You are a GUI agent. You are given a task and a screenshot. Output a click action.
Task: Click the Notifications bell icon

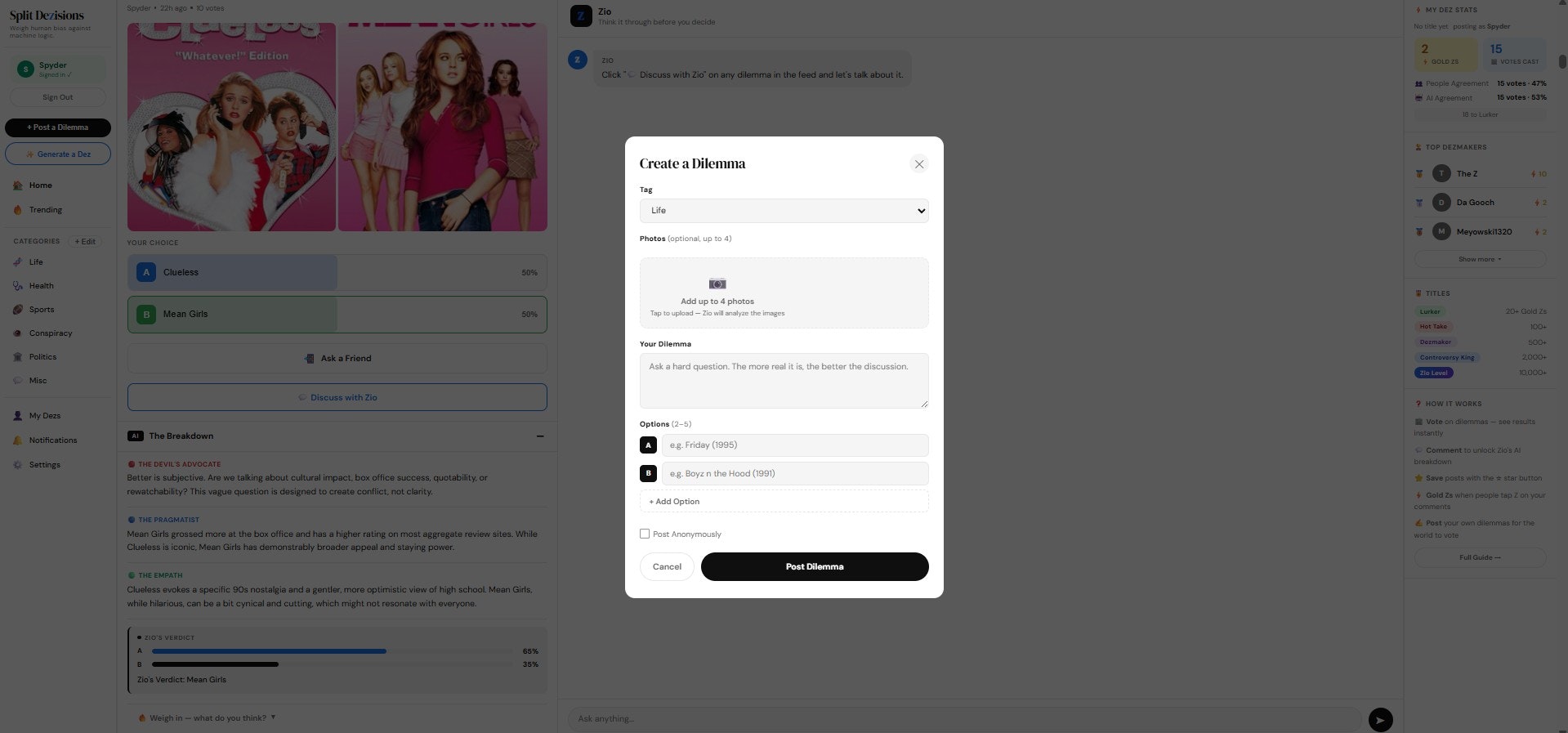click(x=18, y=440)
